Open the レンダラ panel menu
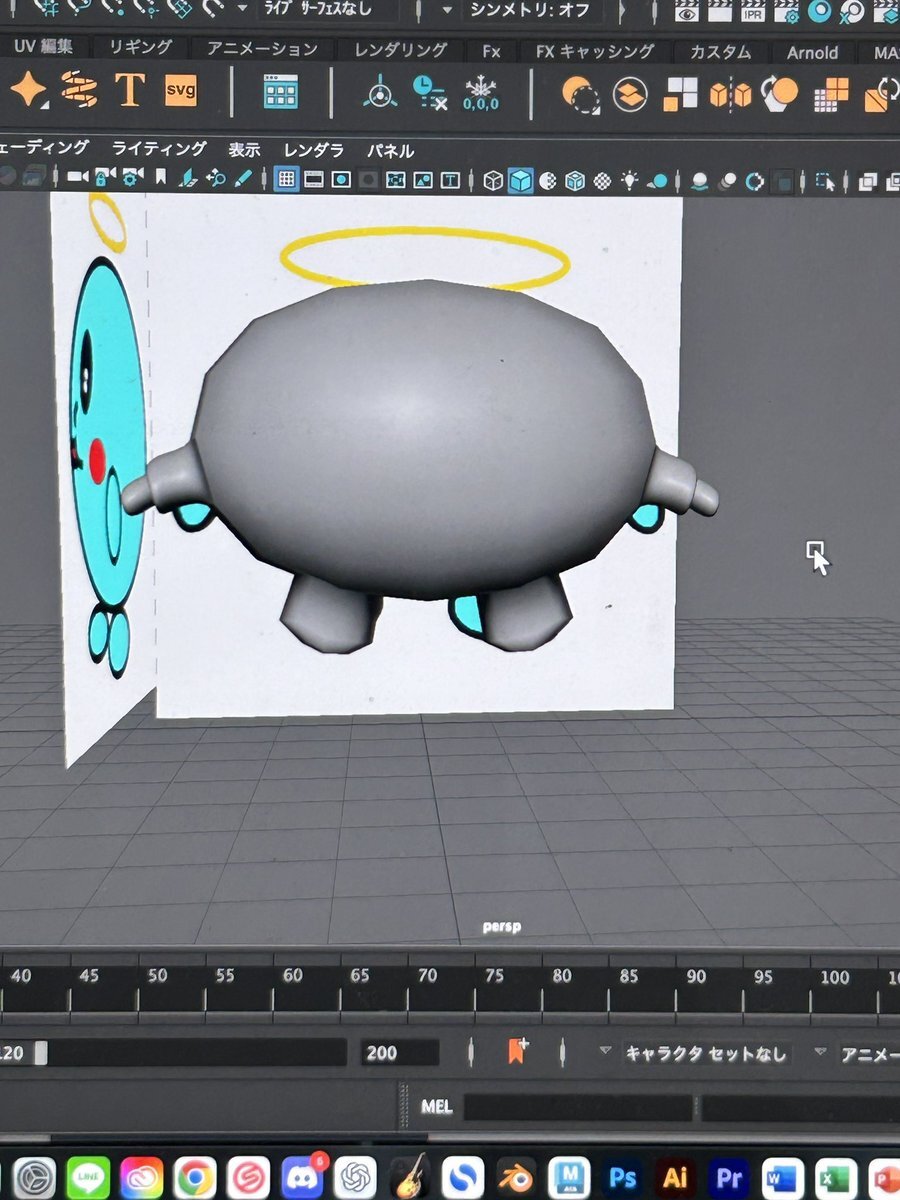900x1200 pixels. point(313,150)
